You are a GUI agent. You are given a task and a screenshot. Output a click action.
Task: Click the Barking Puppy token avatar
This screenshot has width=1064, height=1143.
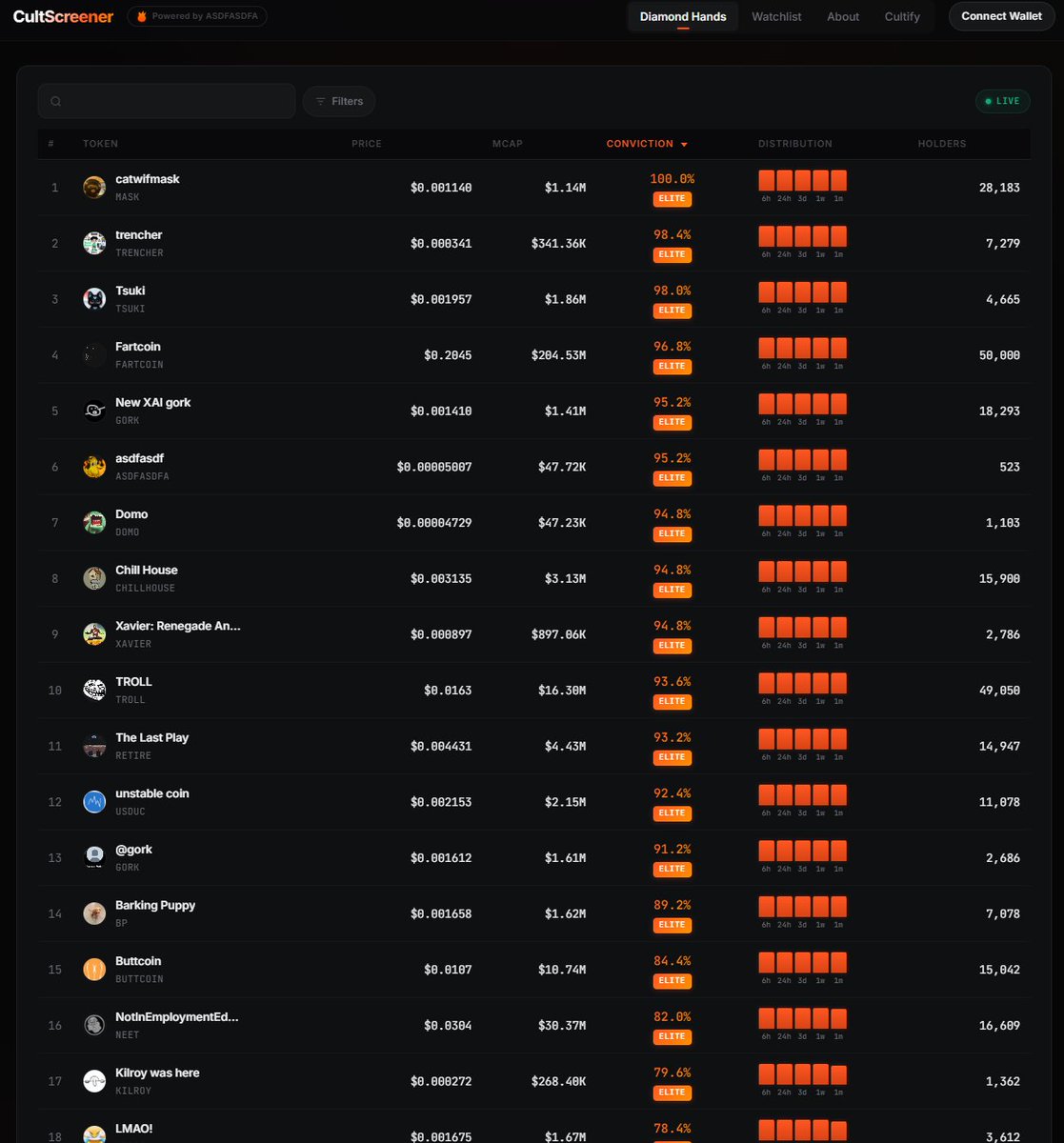pyautogui.click(x=94, y=913)
